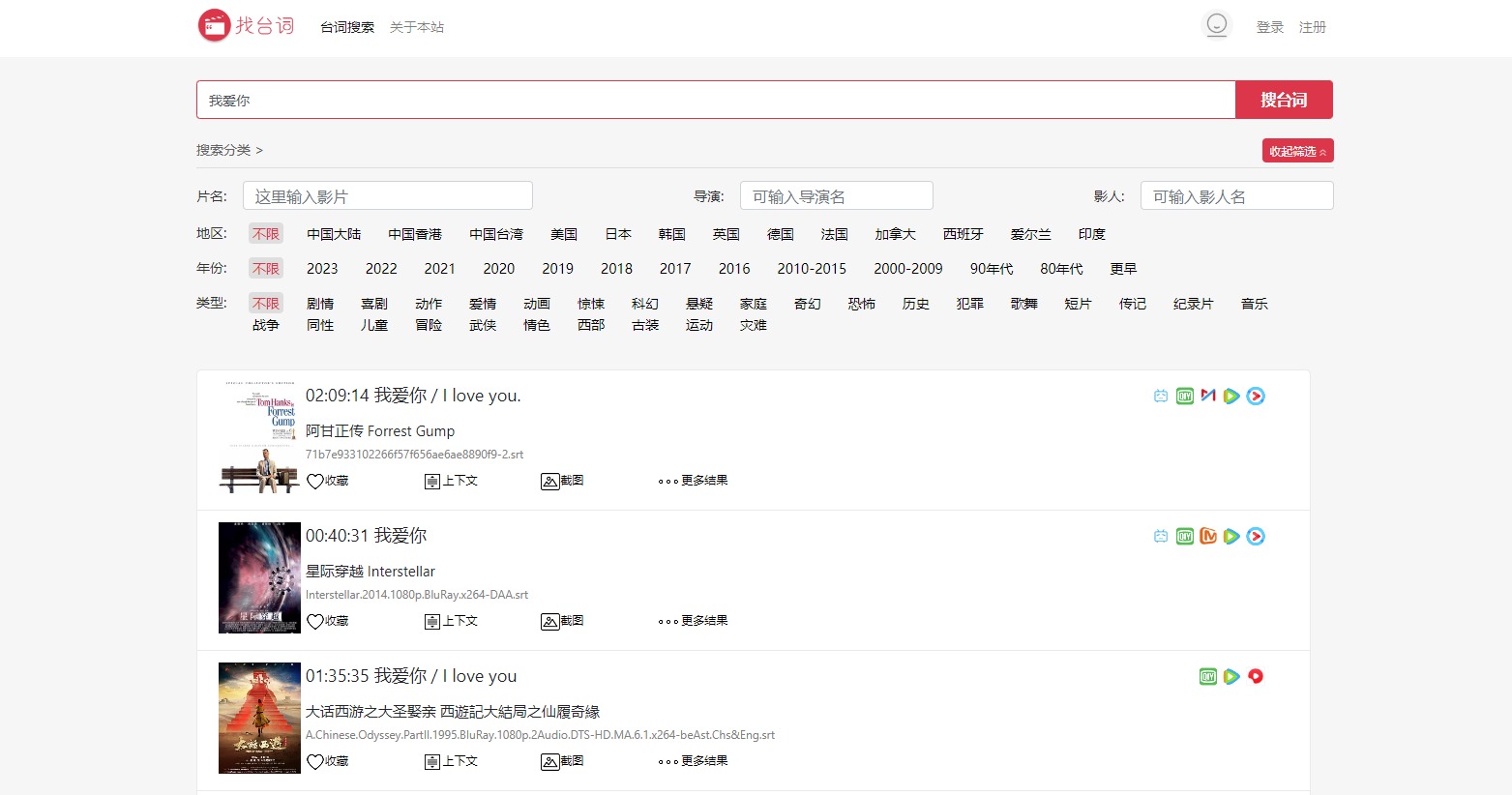Open iQIYI link for Interstellar result
The height and width of the screenshot is (795, 1512).
[x=1185, y=536]
